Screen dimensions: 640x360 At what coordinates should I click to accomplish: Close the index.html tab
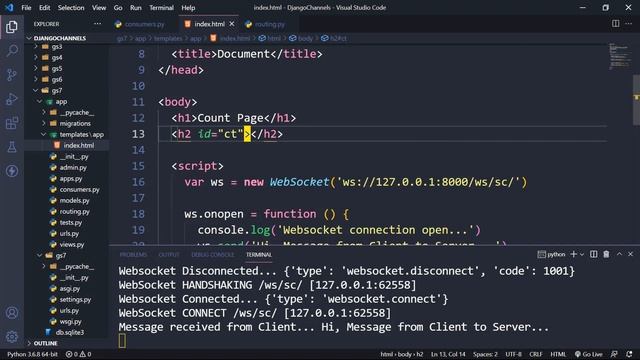coord(232,24)
